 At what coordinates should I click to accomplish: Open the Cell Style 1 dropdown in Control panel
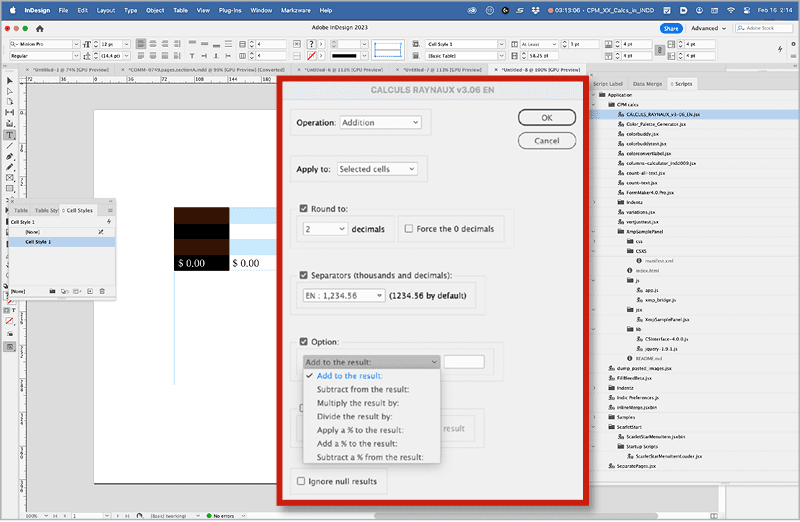click(465, 44)
